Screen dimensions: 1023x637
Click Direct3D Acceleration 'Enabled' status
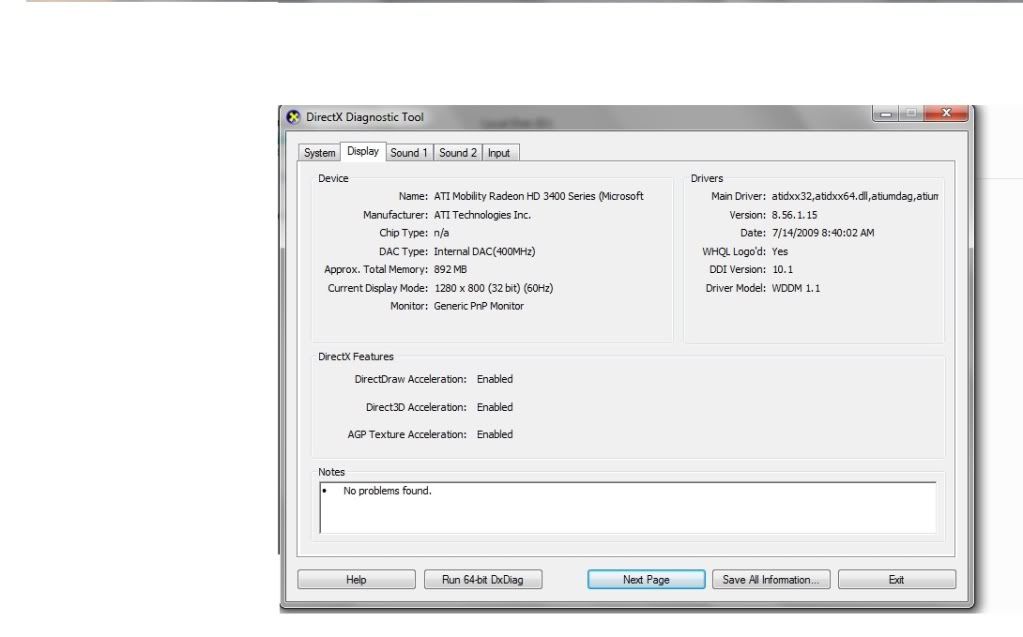pyautogui.click(x=495, y=407)
